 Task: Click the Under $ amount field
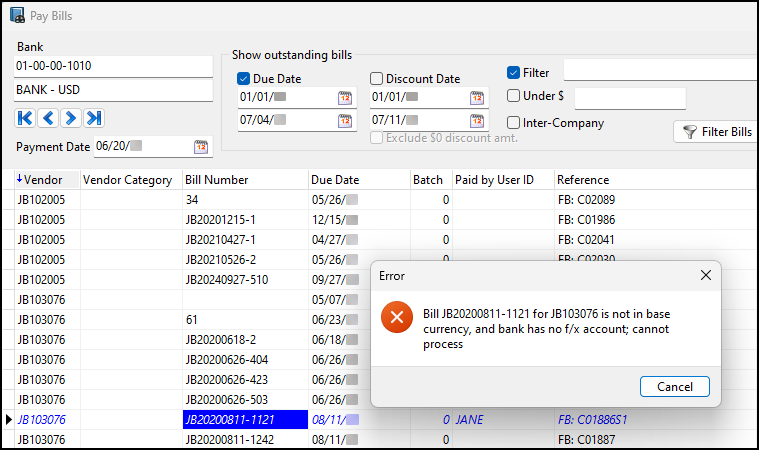click(630, 98)
